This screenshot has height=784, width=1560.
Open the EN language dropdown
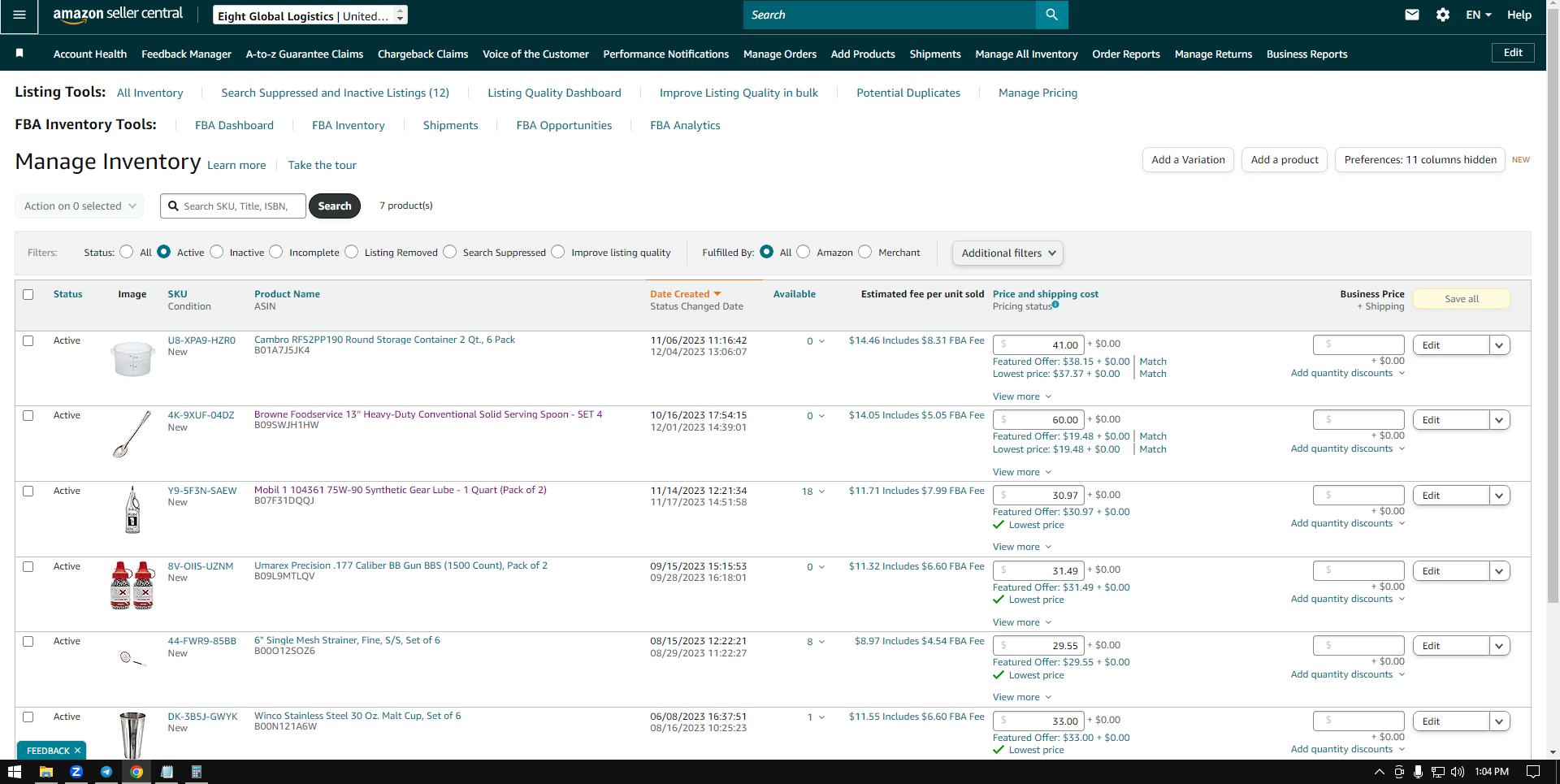[x=1479, y=15]
